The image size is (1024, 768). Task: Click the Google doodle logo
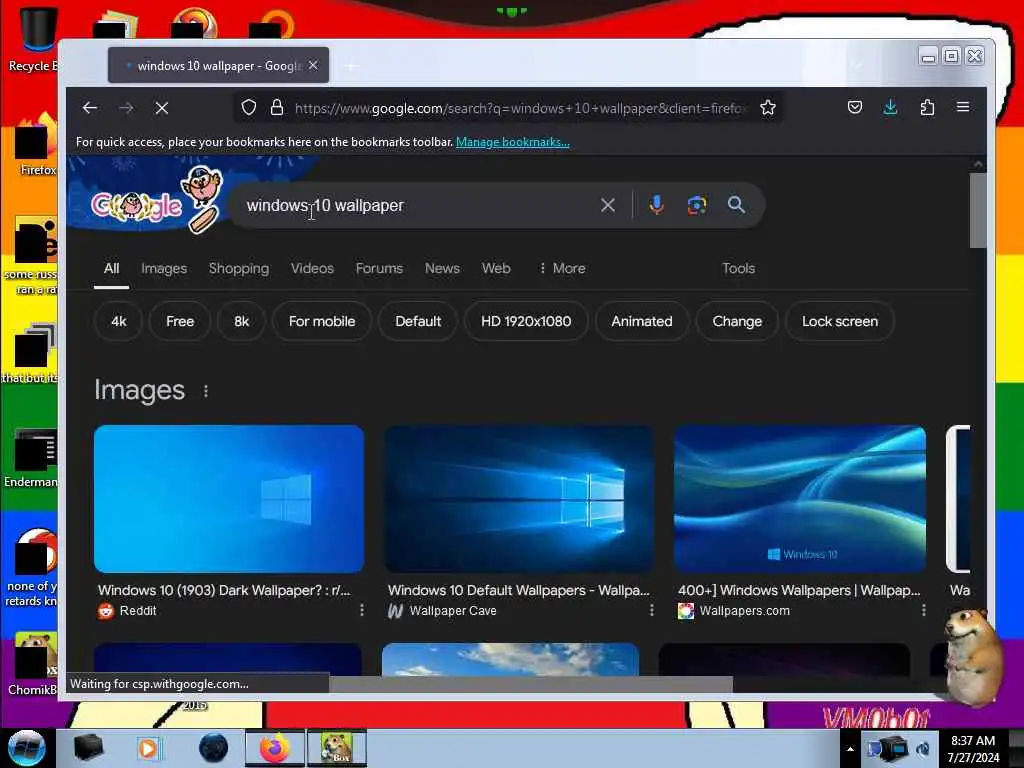[157, 199]
